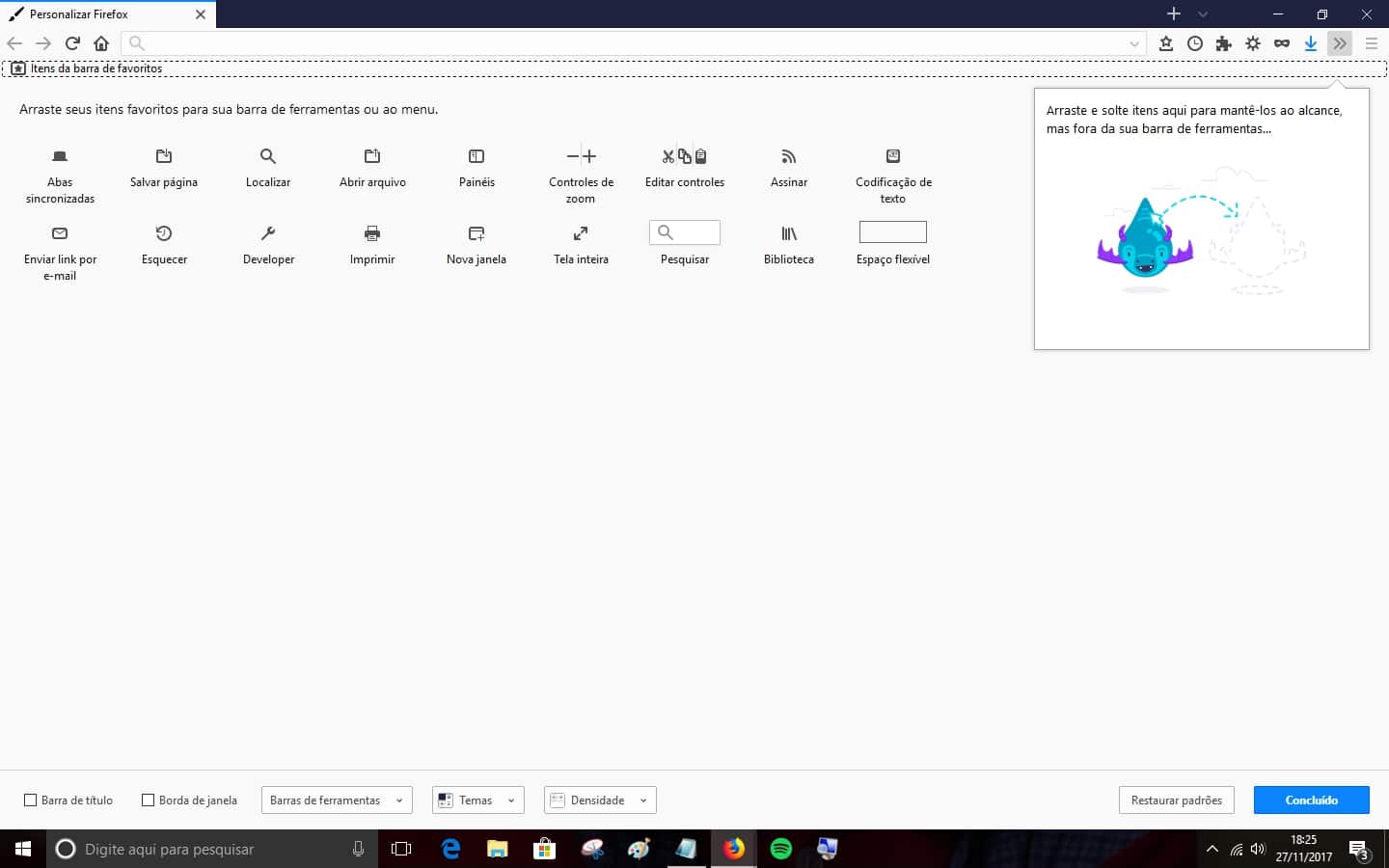Click the Restaurar padrões button
The image size is (1389, 868).
click(1177, 800)
